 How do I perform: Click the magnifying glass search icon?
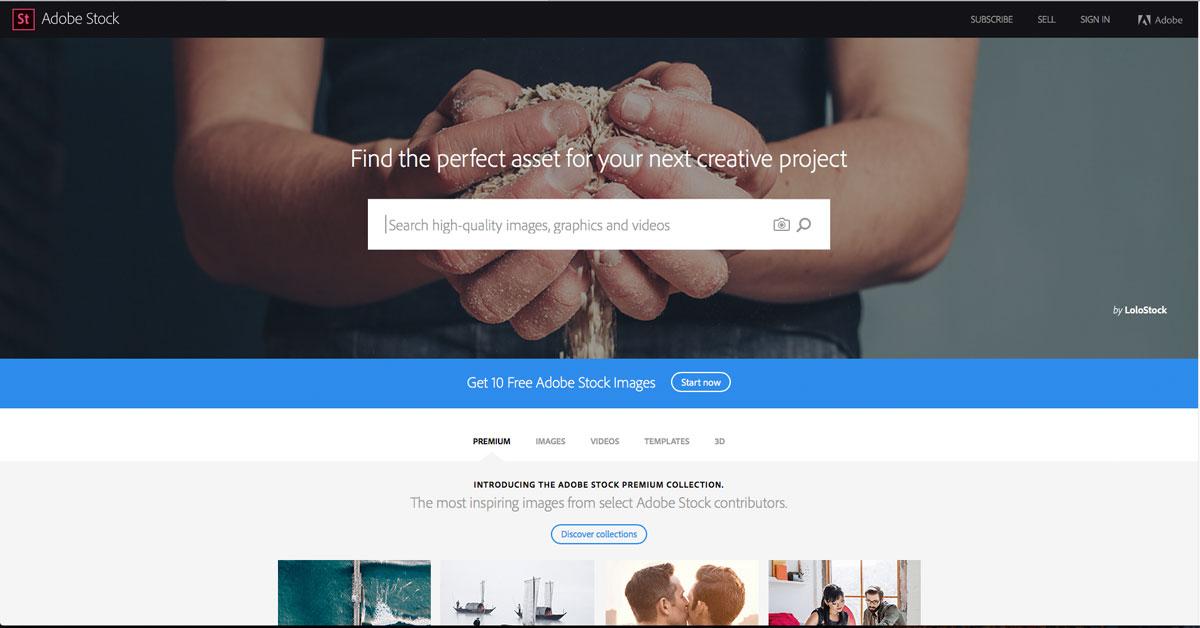coord(804,225)
